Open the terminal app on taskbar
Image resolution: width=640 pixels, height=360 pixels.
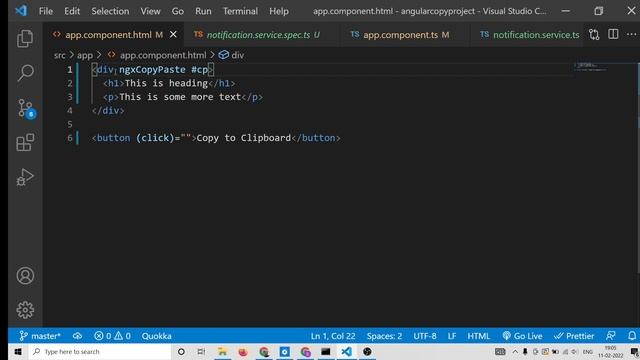(326, 351)
